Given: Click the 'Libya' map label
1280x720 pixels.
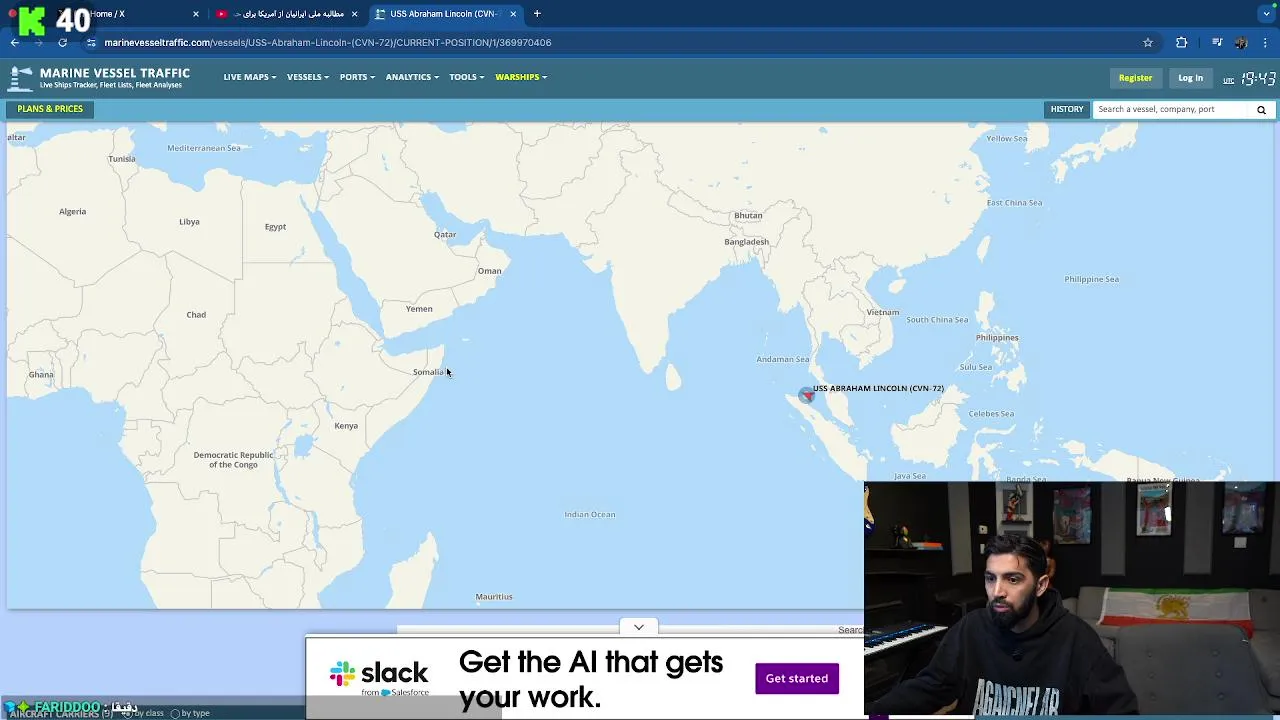Looking at the screenshot, I should pos(189,222).
